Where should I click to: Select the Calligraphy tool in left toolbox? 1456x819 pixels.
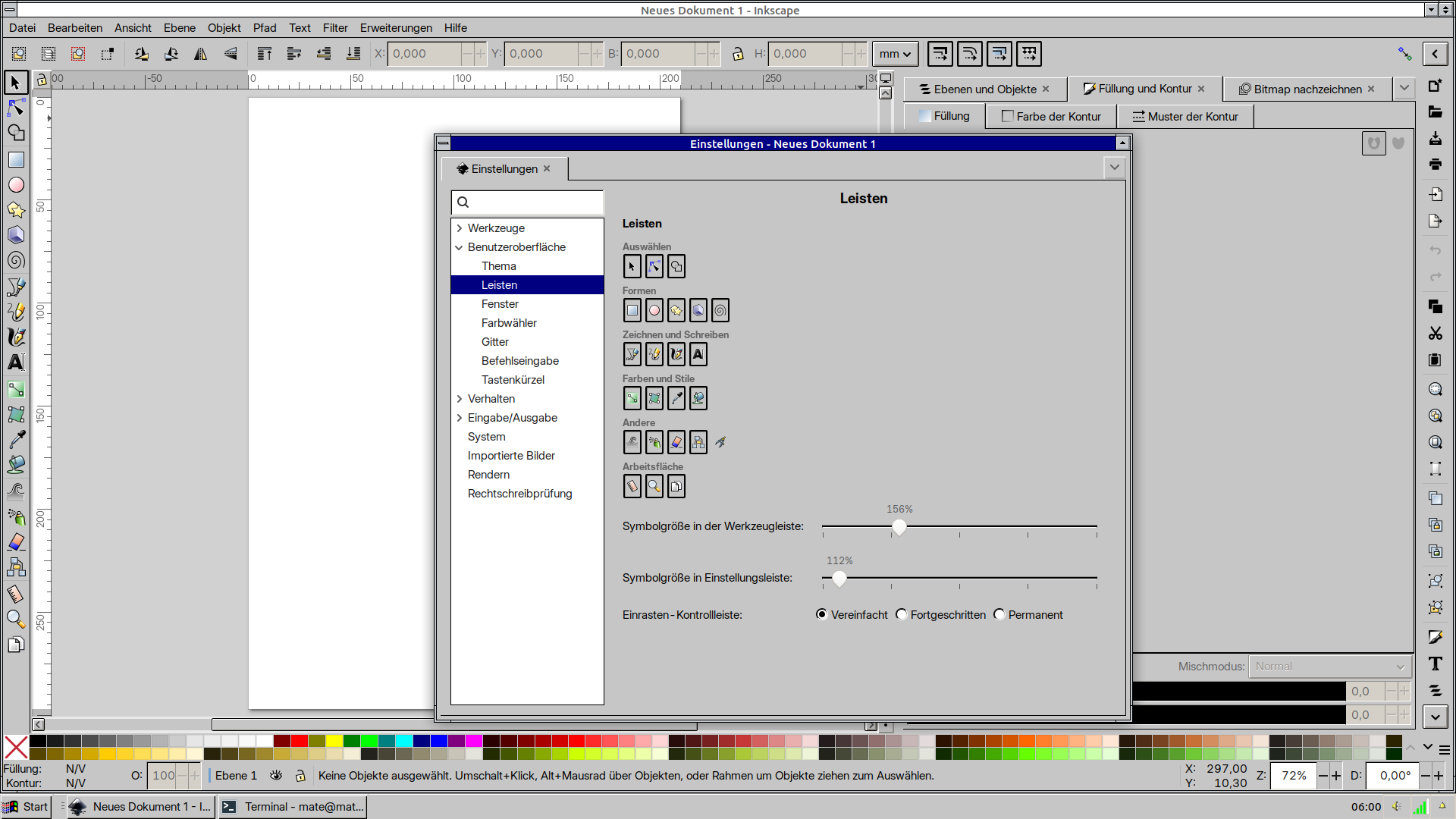[x=15, y=337]
